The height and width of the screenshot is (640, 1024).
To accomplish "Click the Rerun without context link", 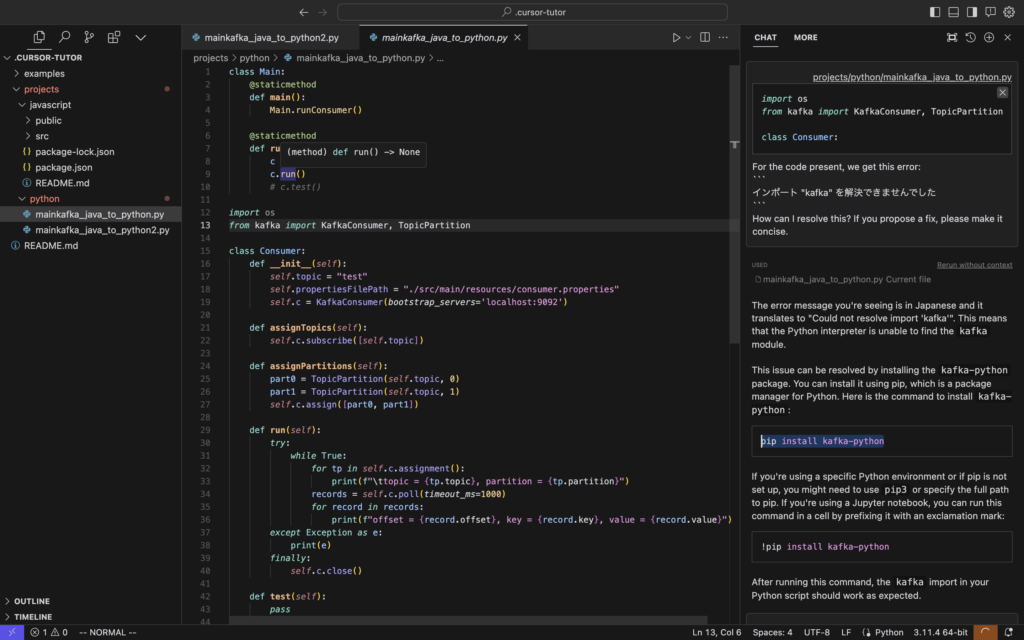I will [974, 265].
